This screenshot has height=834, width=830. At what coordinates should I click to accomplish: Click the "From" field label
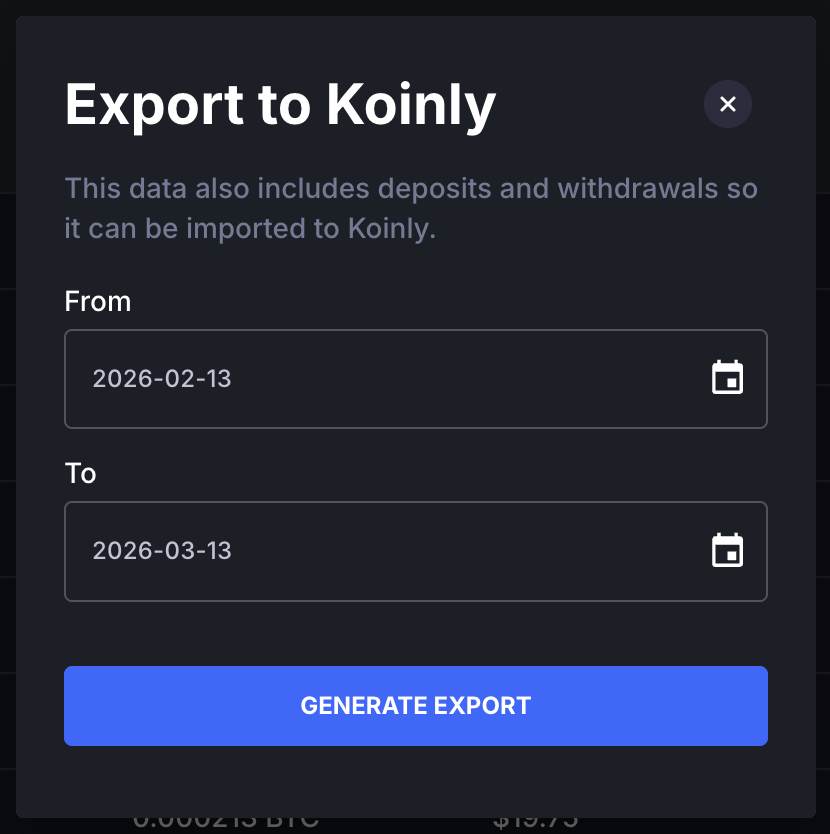coord(98,301)
